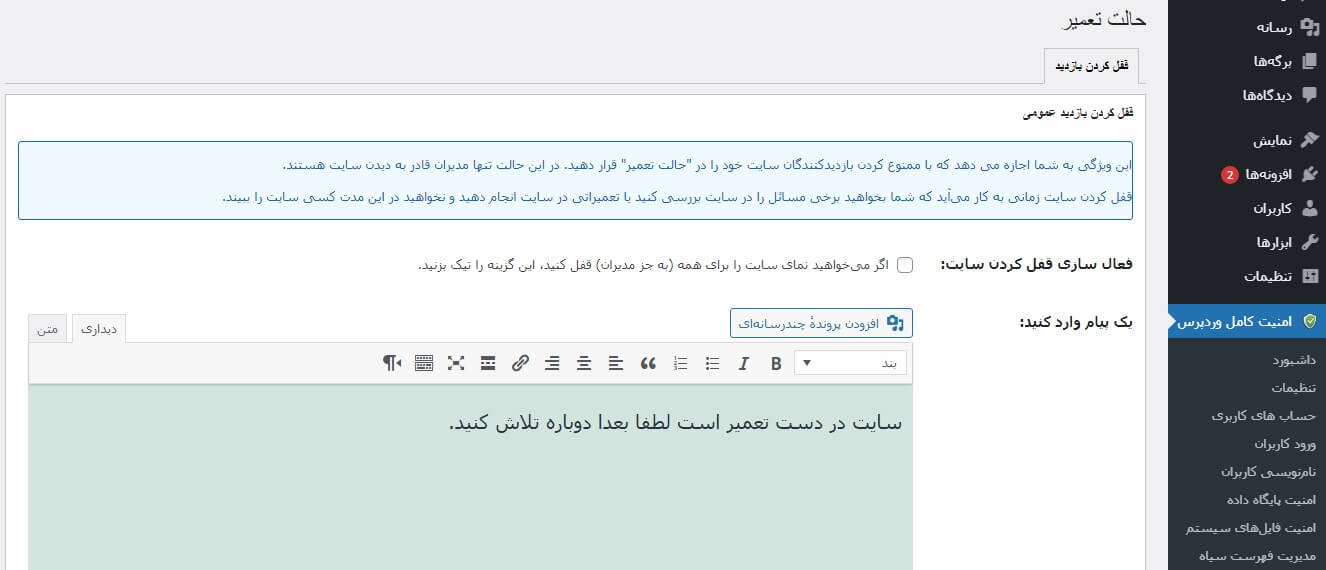Viewport: 1326px width, 570px height.
Task: Center align text in the editor
Action: pos(584,363)
